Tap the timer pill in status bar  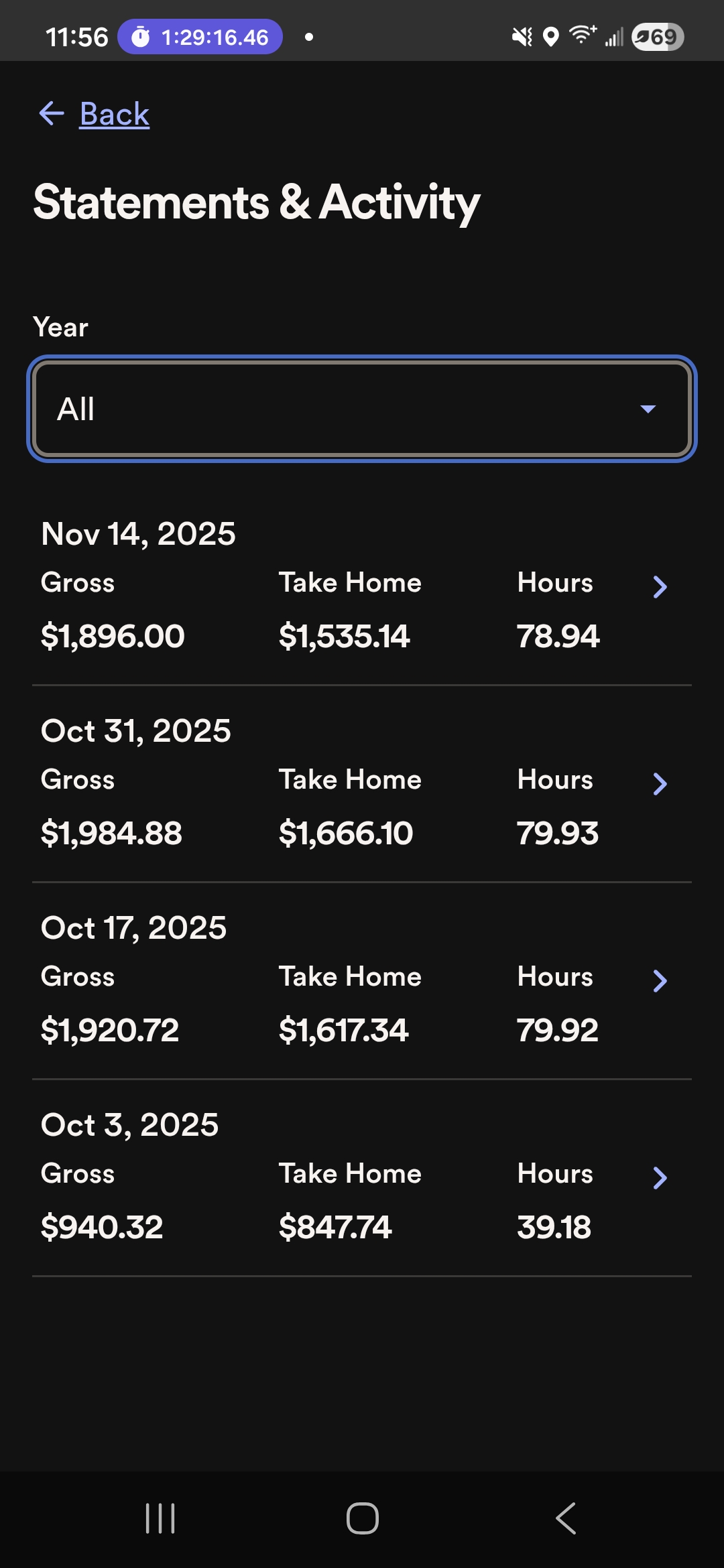point(200,37)
